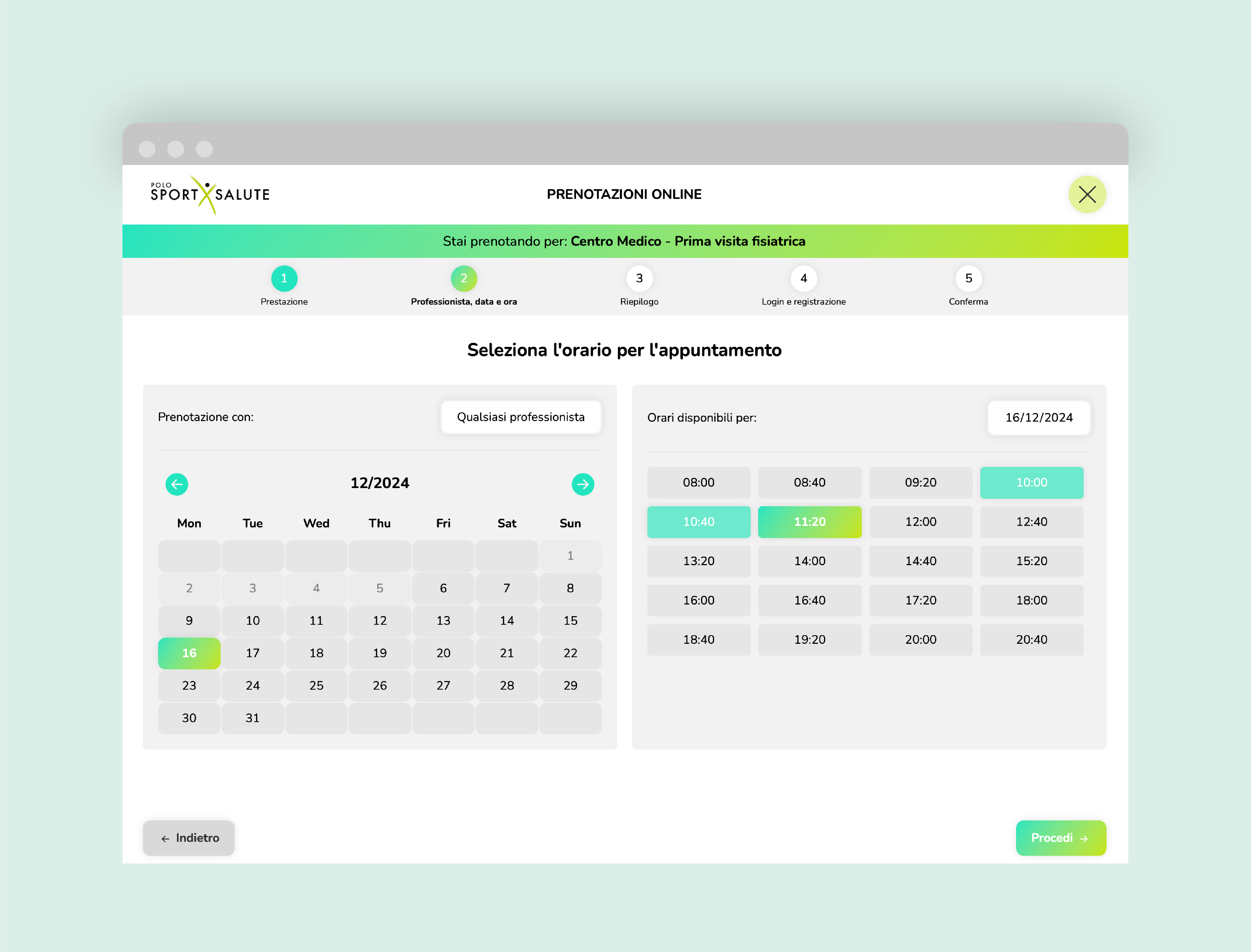Open the 16/12/2024 date selector

coord(1039,417)
